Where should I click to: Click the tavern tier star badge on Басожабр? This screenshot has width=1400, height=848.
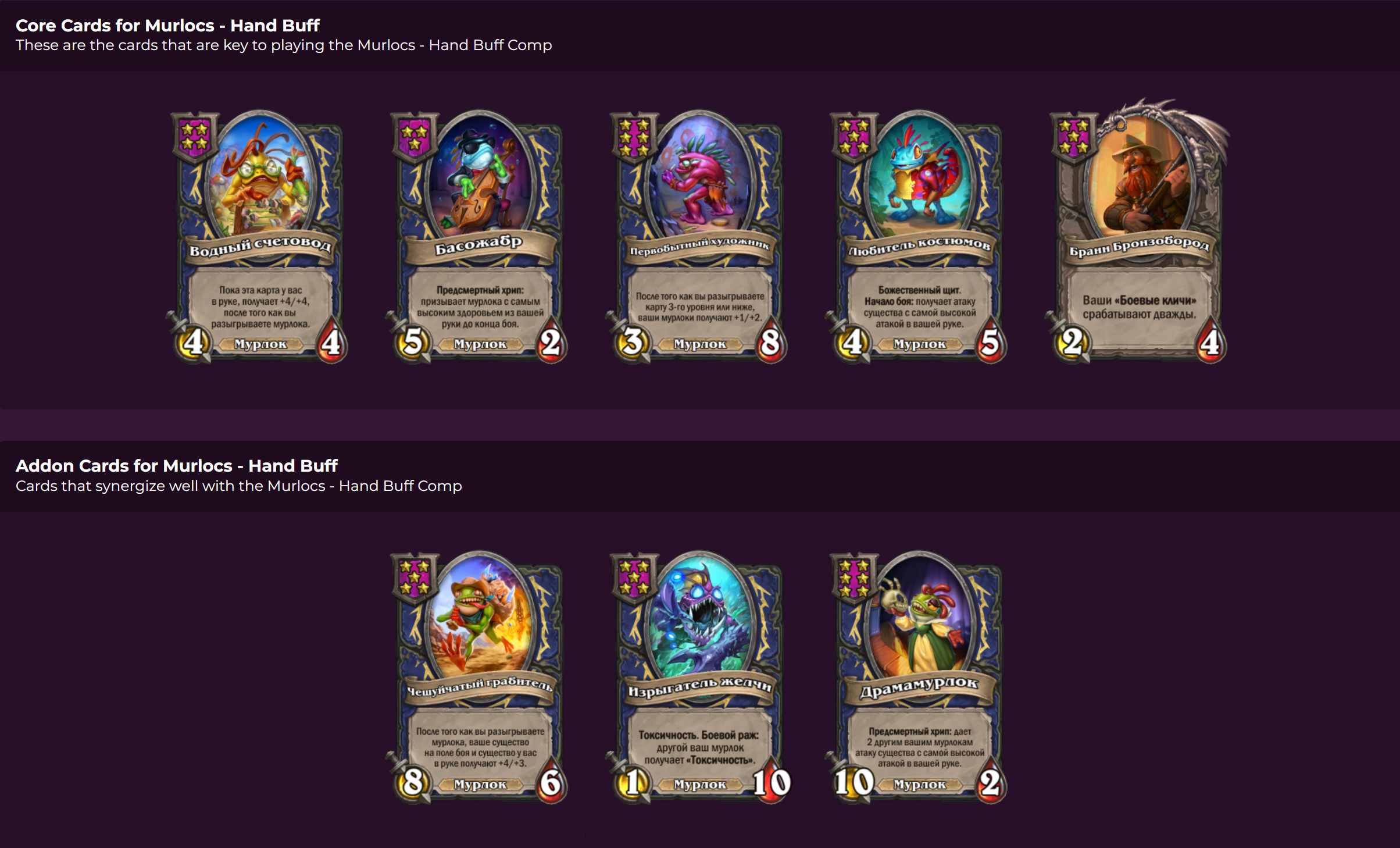coord(414,137)
